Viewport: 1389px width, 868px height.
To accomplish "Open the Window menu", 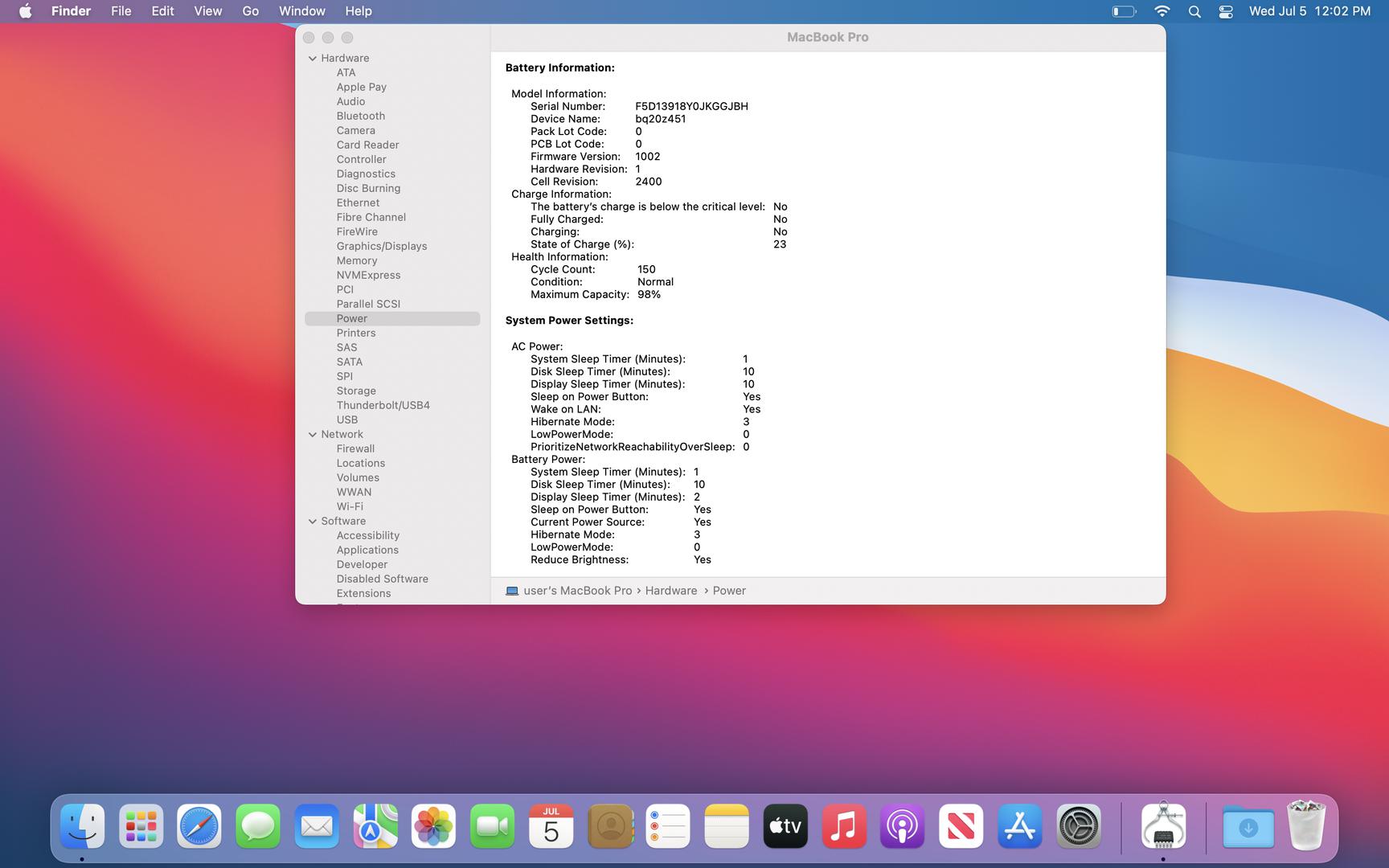I will tap(302, 11).
